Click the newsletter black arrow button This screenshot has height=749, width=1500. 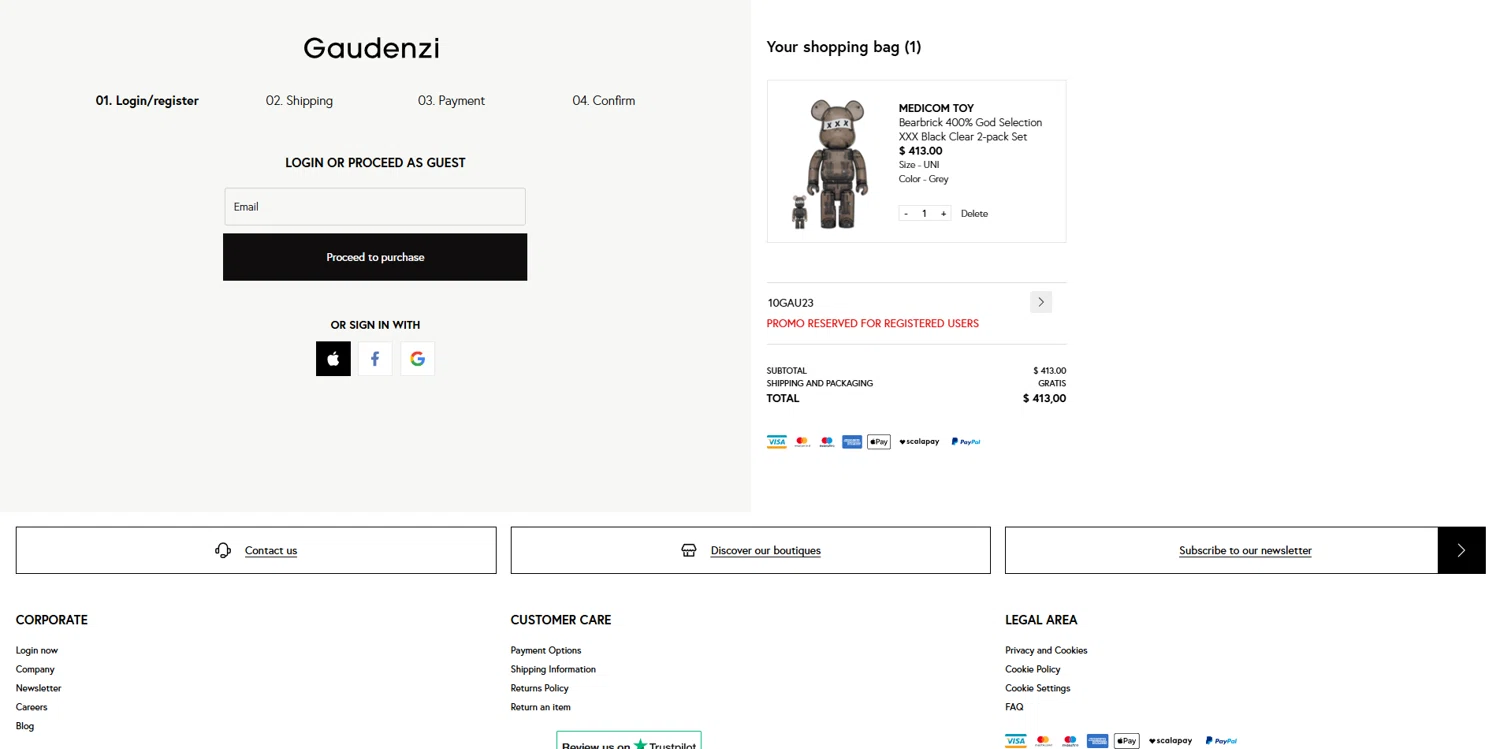pyautogui.click(x=1461, y=550)
